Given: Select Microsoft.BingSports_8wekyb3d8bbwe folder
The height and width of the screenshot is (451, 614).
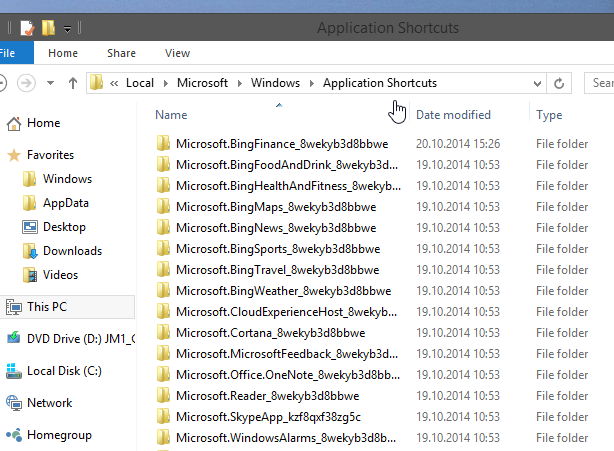Looking at the screenshot, I should [278, 249].
